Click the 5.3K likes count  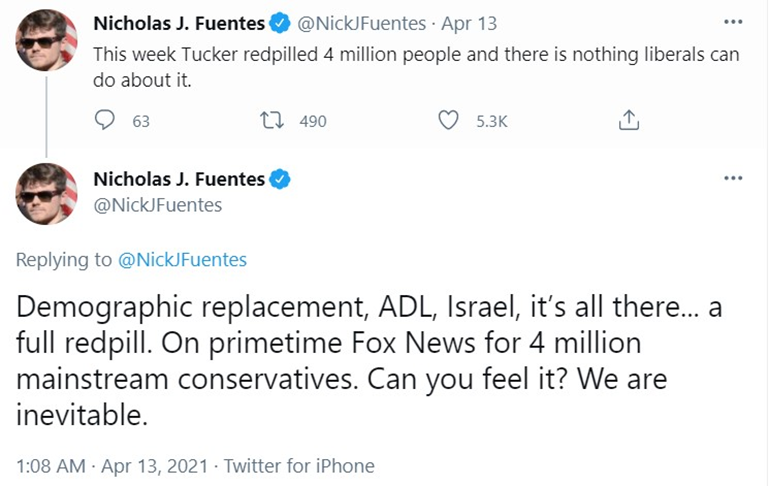(491, 122)
